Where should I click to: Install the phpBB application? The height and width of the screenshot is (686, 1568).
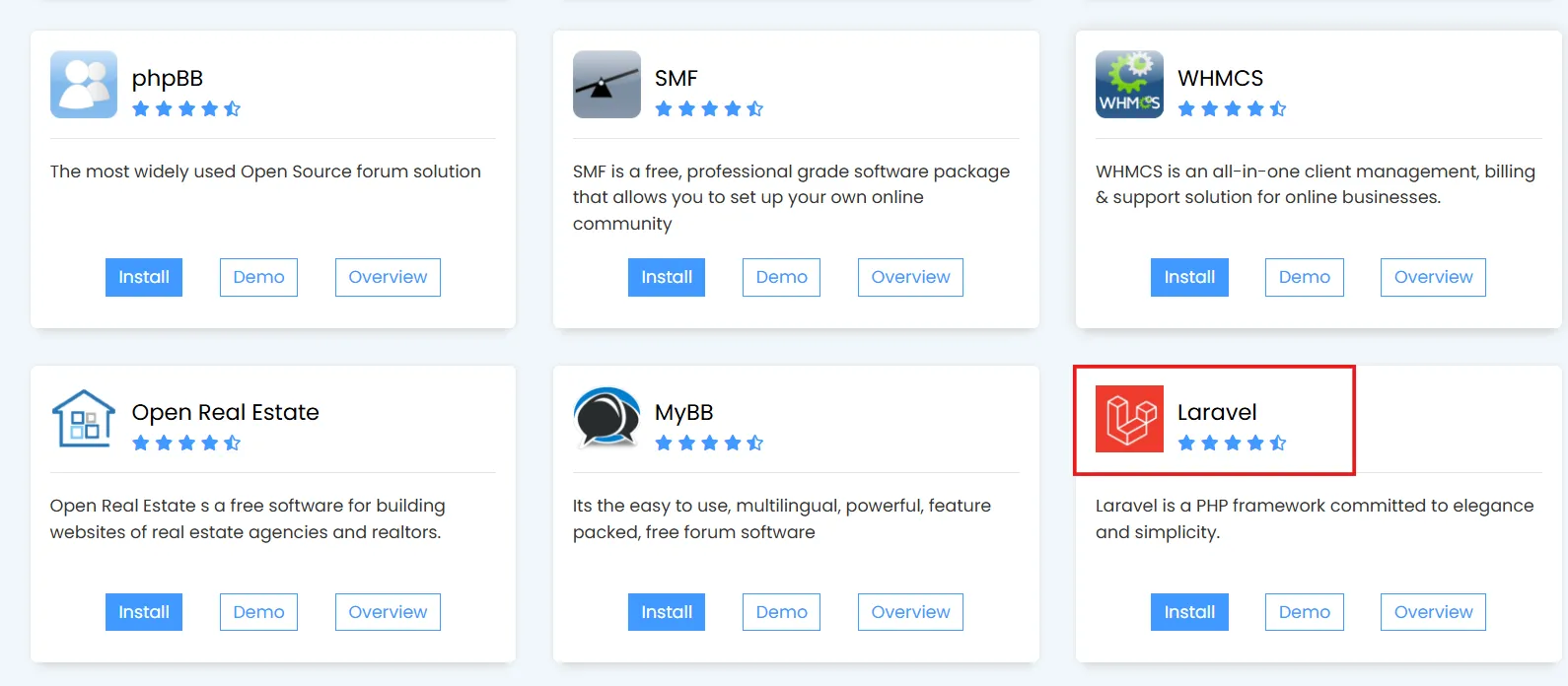[x=144, y=277]
